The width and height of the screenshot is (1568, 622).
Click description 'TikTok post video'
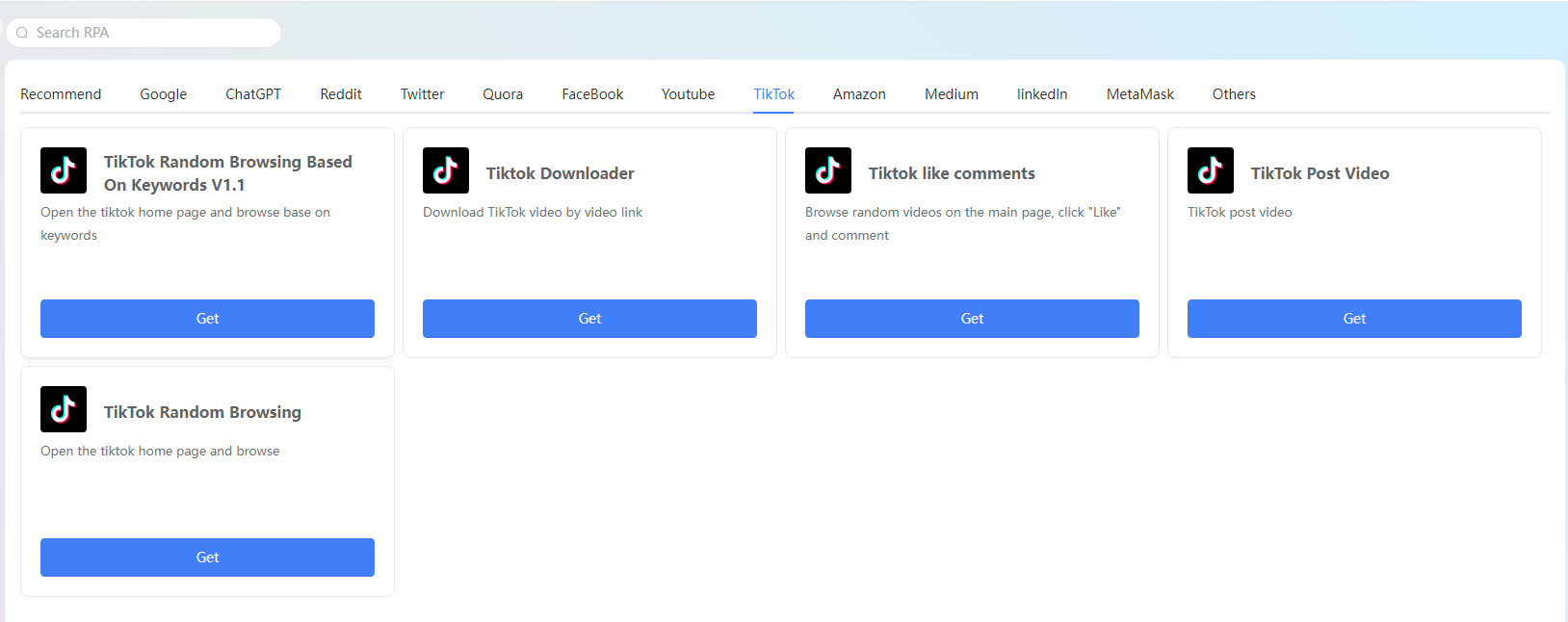tap(1240, 212)
